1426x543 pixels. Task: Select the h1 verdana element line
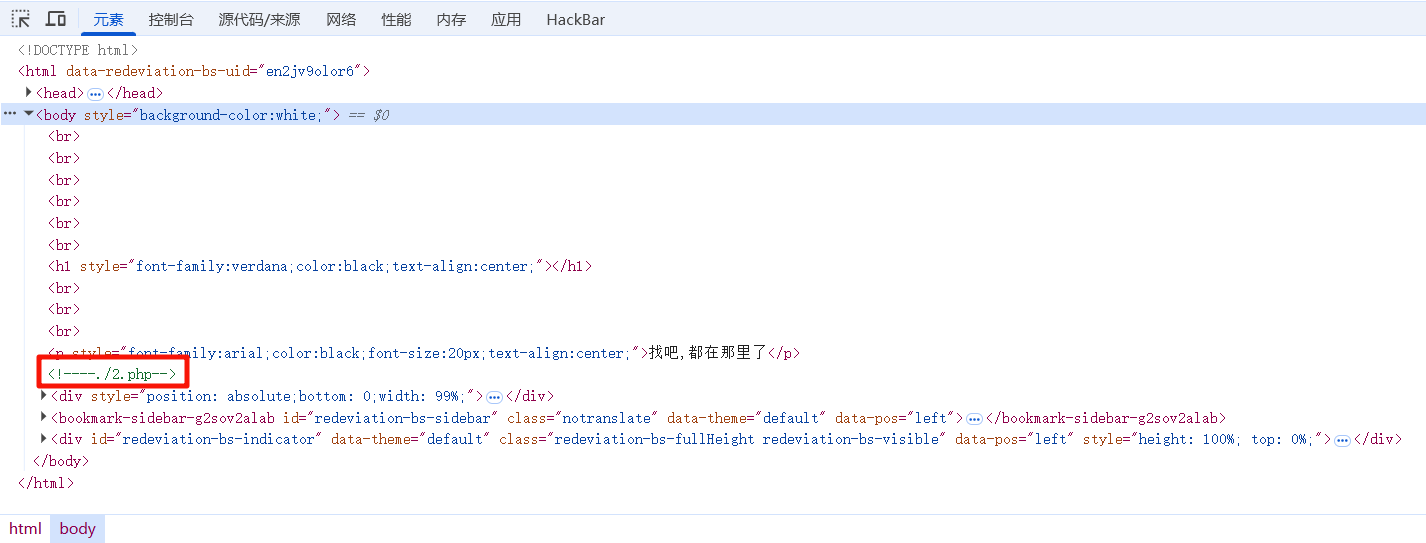(320, 267)
